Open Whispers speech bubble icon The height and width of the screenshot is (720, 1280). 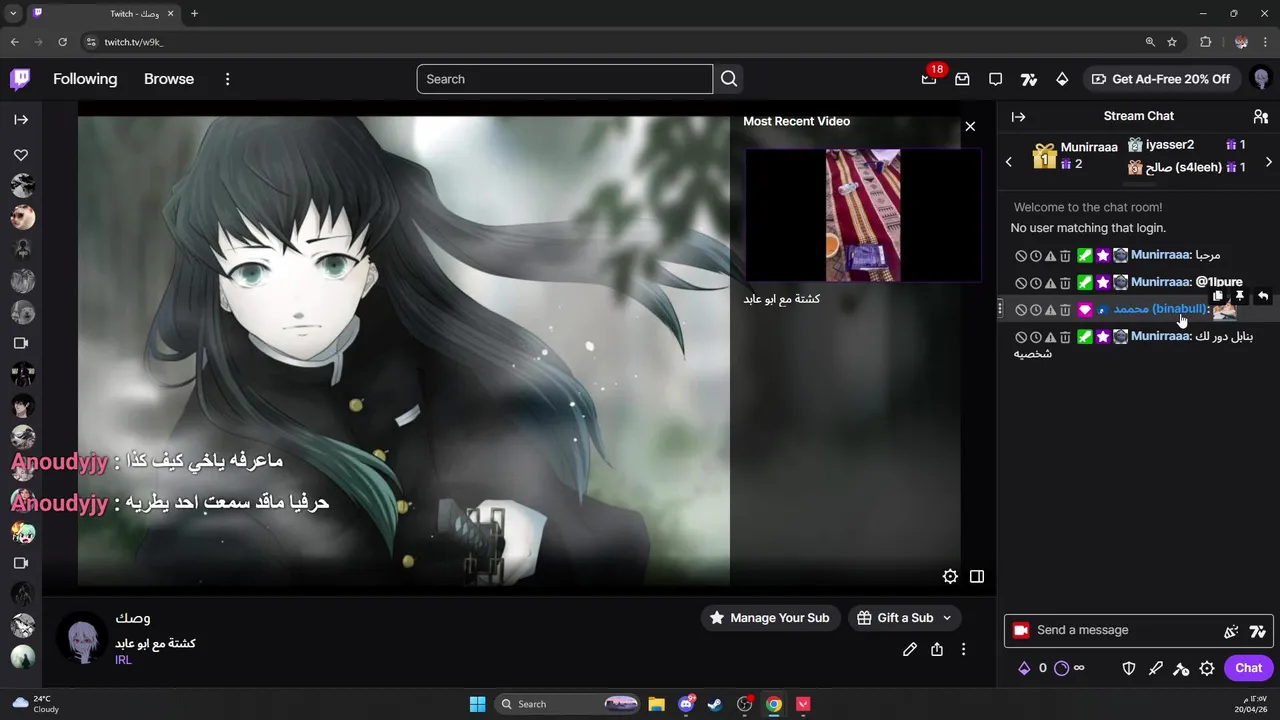995,79
